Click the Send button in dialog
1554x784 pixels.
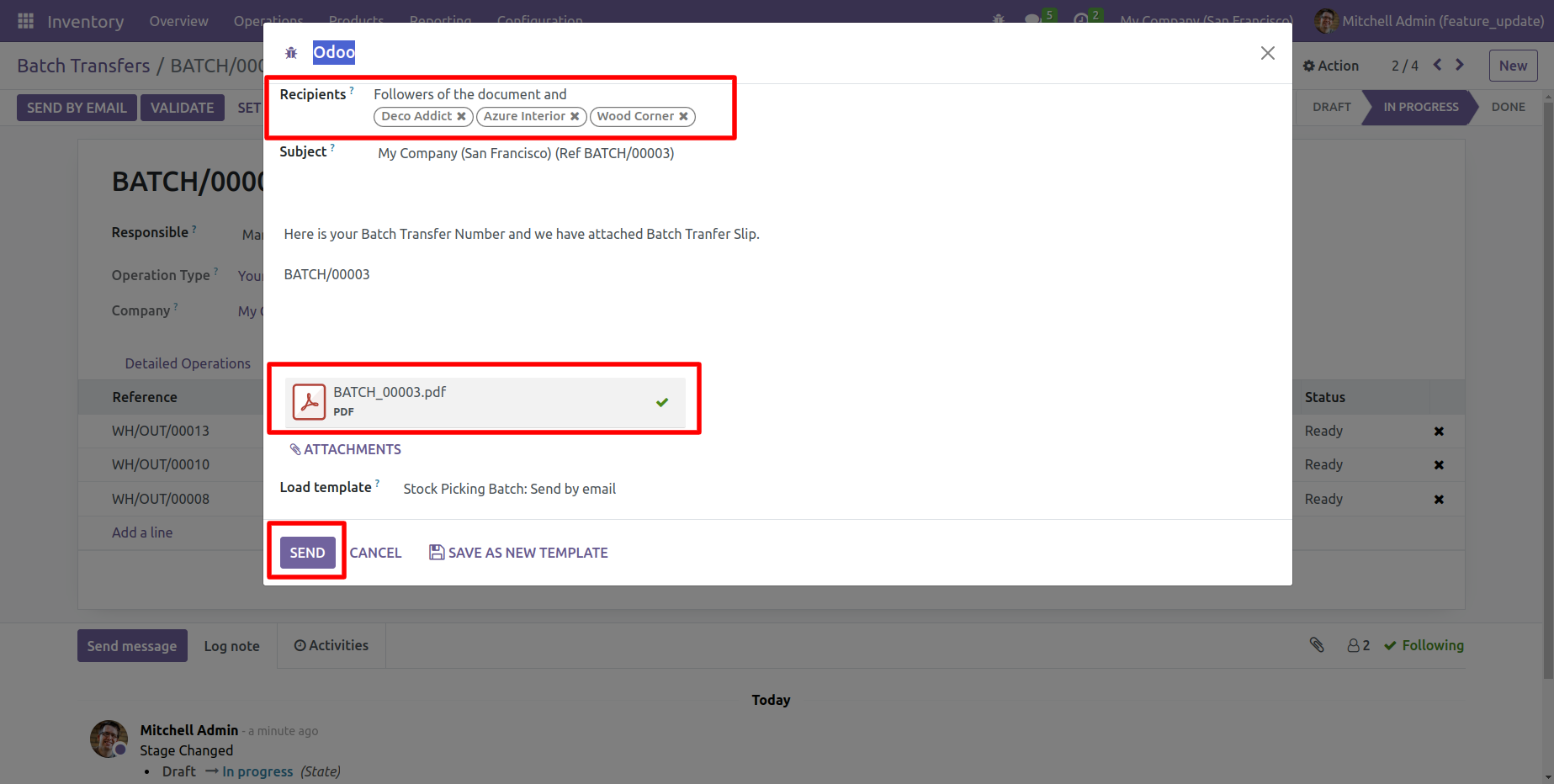point(307,553)
